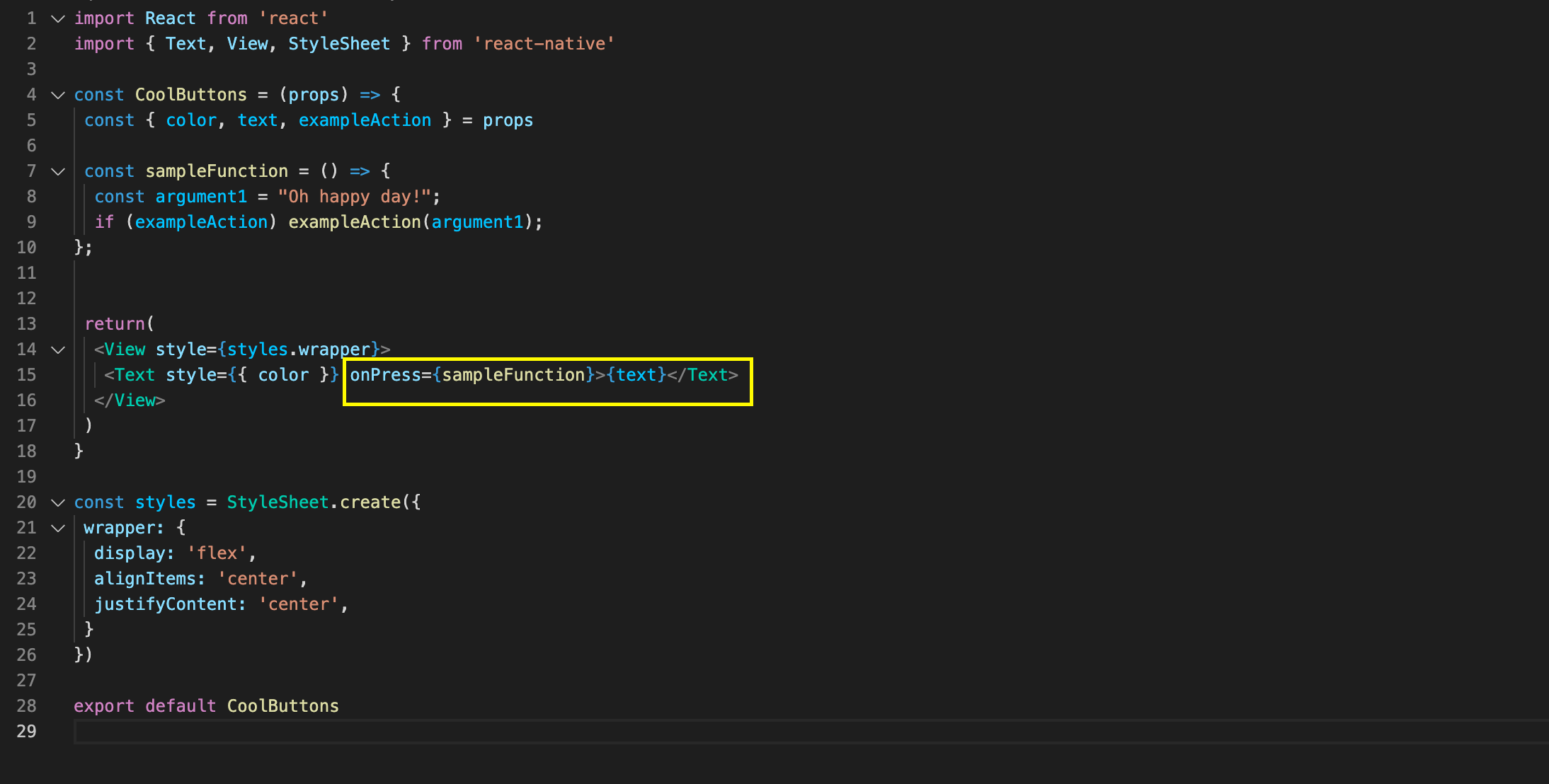
Task: Collapse the CoolButtons component on line 4
Action: 57,94
